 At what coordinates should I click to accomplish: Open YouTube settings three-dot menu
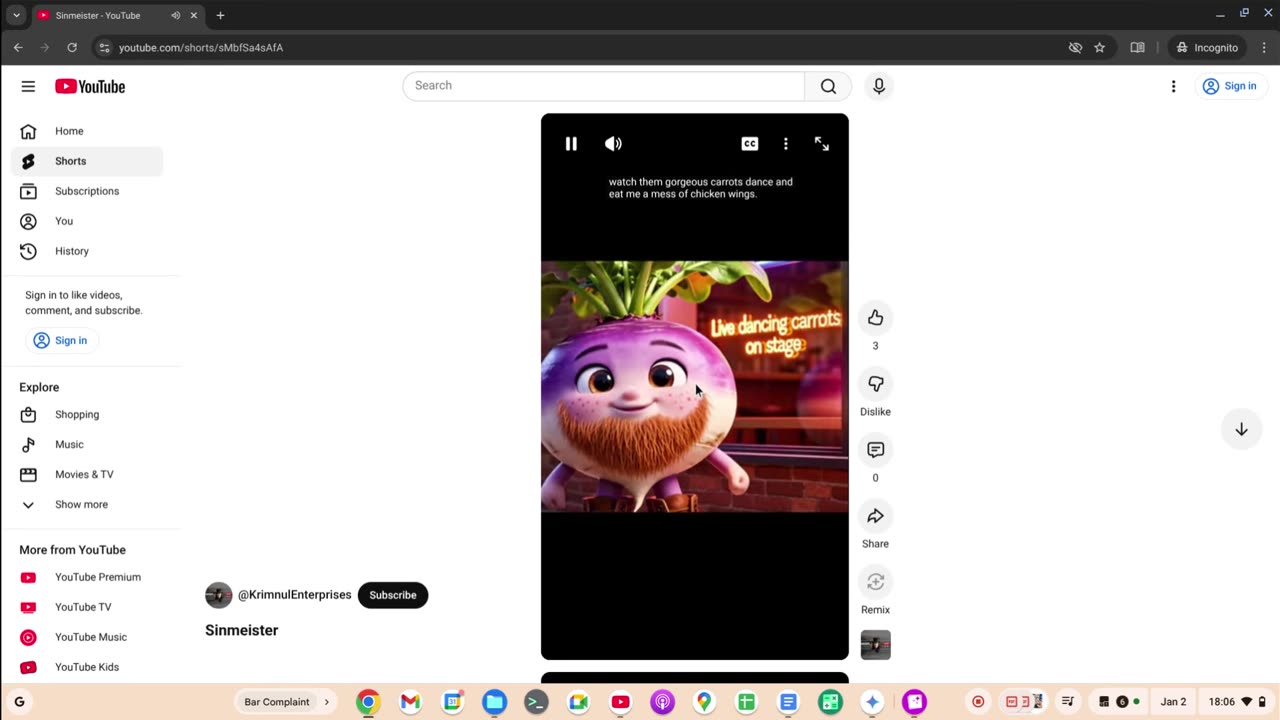point(1173,86)
